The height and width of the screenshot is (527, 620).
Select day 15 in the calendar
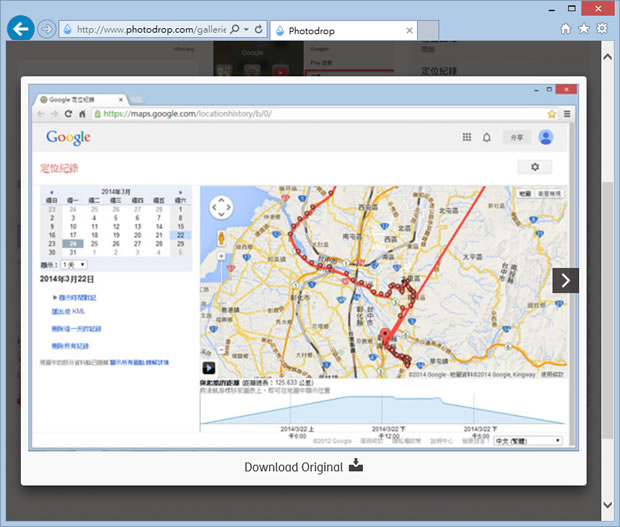180,227
